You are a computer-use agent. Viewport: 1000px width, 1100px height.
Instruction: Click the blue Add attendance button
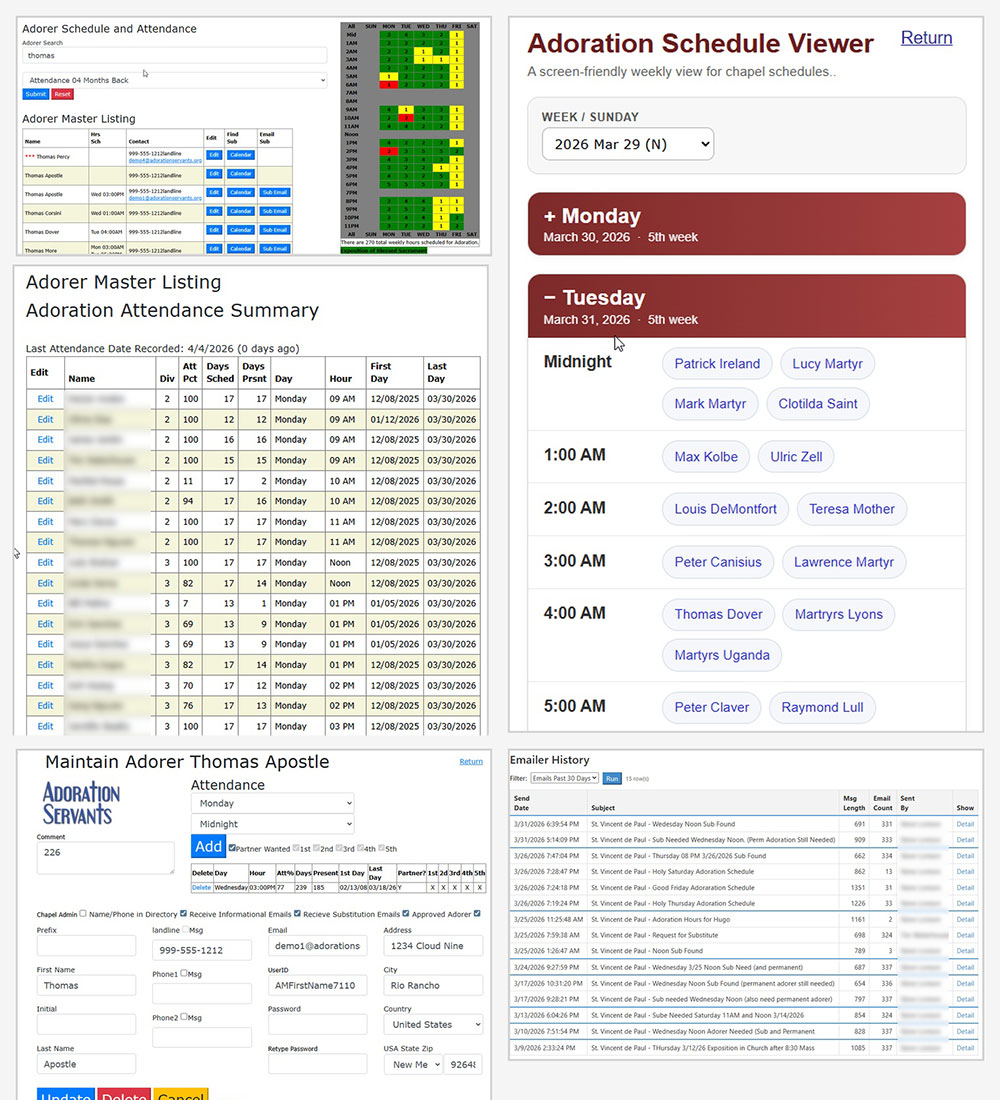[x=208, y=846]
